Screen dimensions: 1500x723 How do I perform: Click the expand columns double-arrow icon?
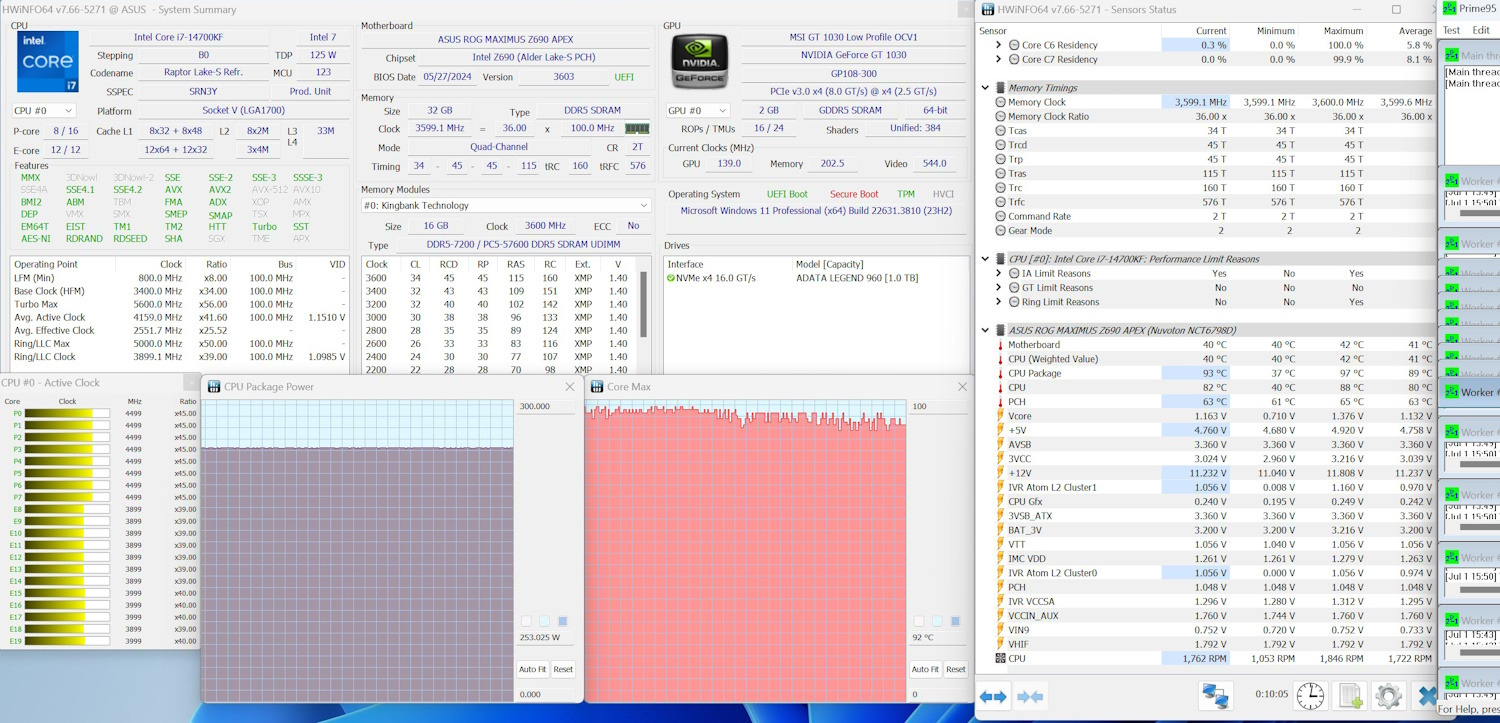click(993, 697)
